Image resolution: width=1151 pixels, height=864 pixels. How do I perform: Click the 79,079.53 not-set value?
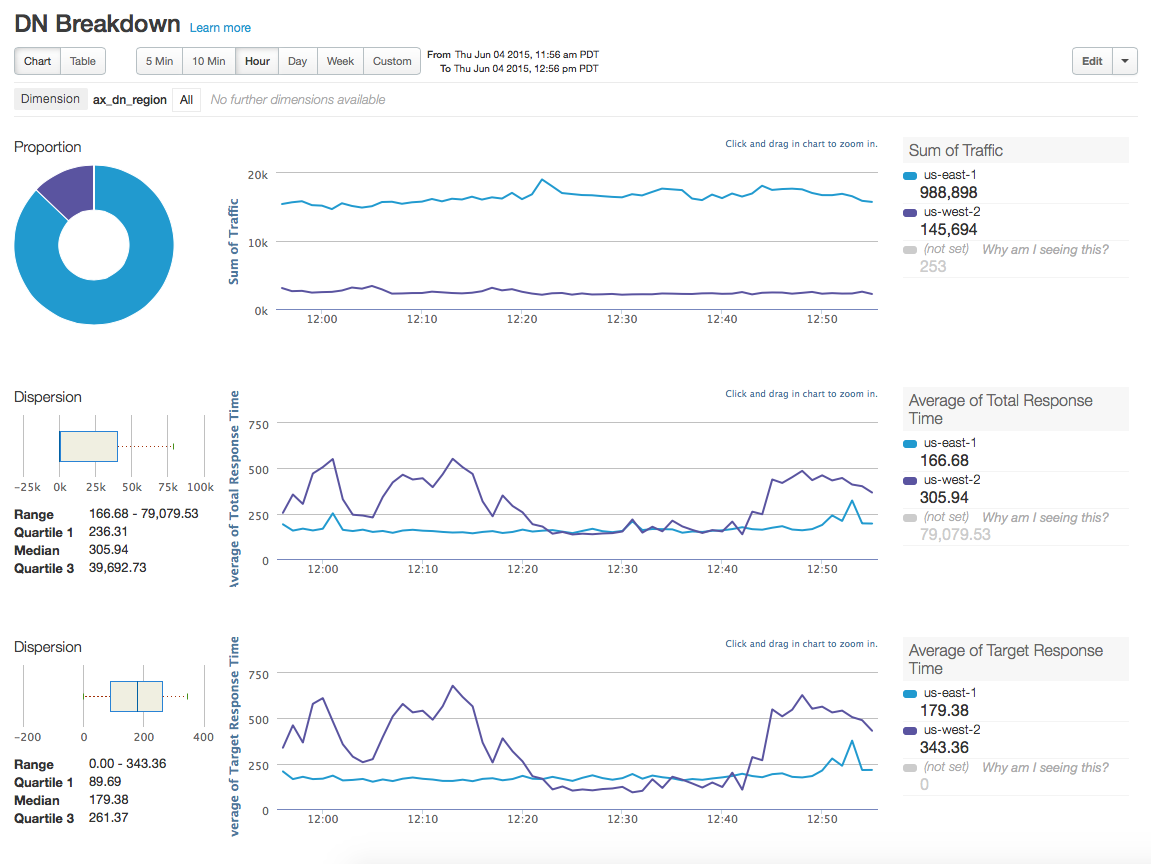coord(955,534)
